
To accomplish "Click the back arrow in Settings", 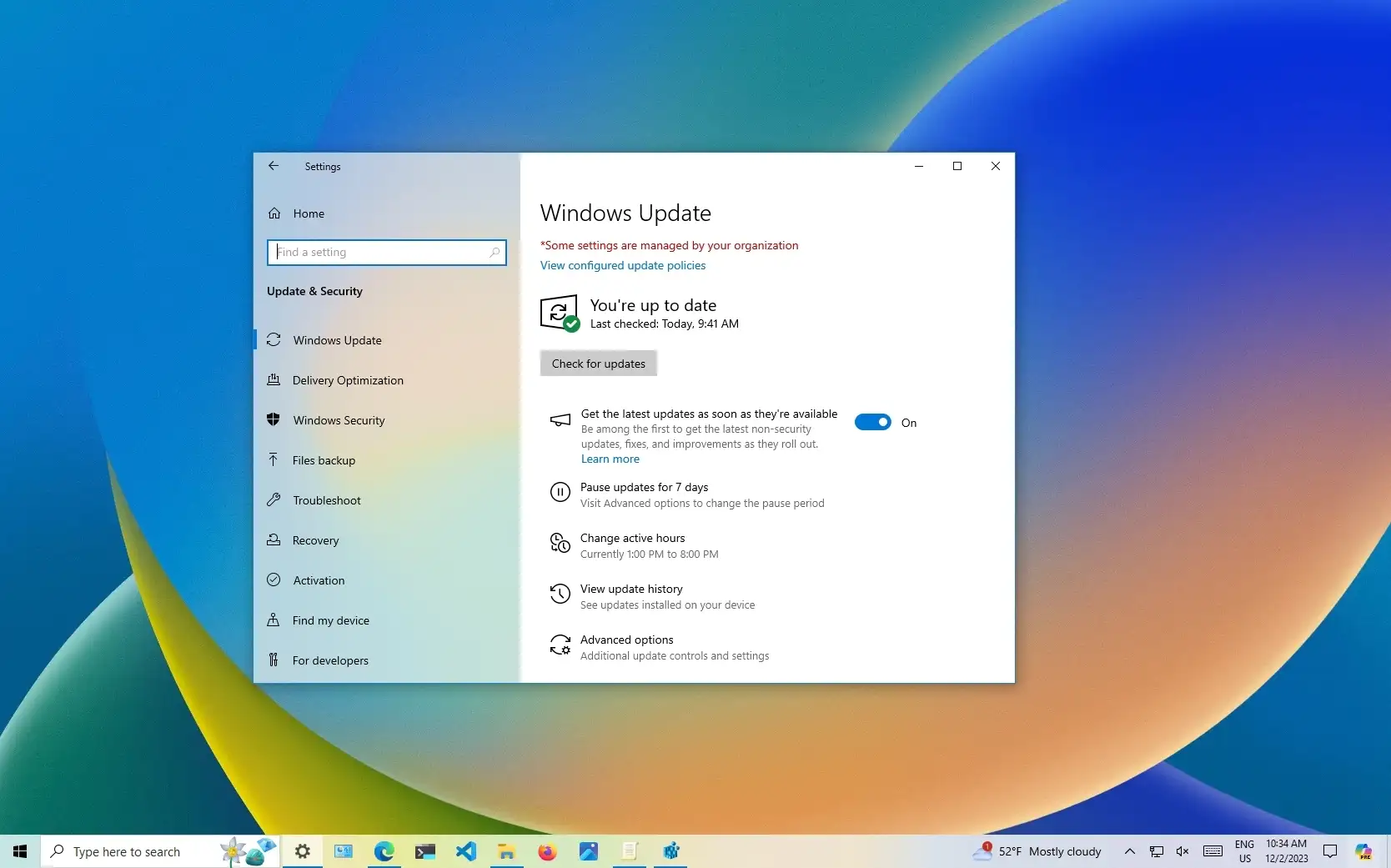I will coord(274,166).
